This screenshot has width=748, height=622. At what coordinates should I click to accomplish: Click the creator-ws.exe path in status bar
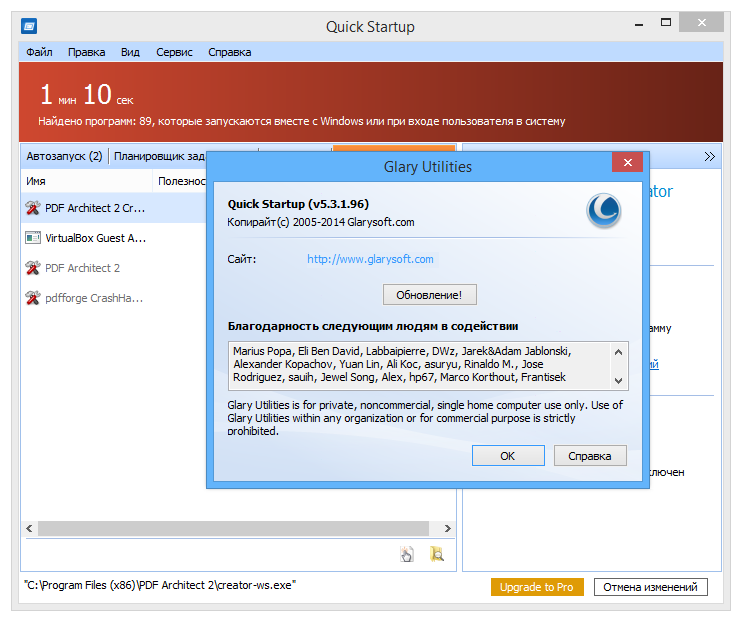tap(160, 585)
